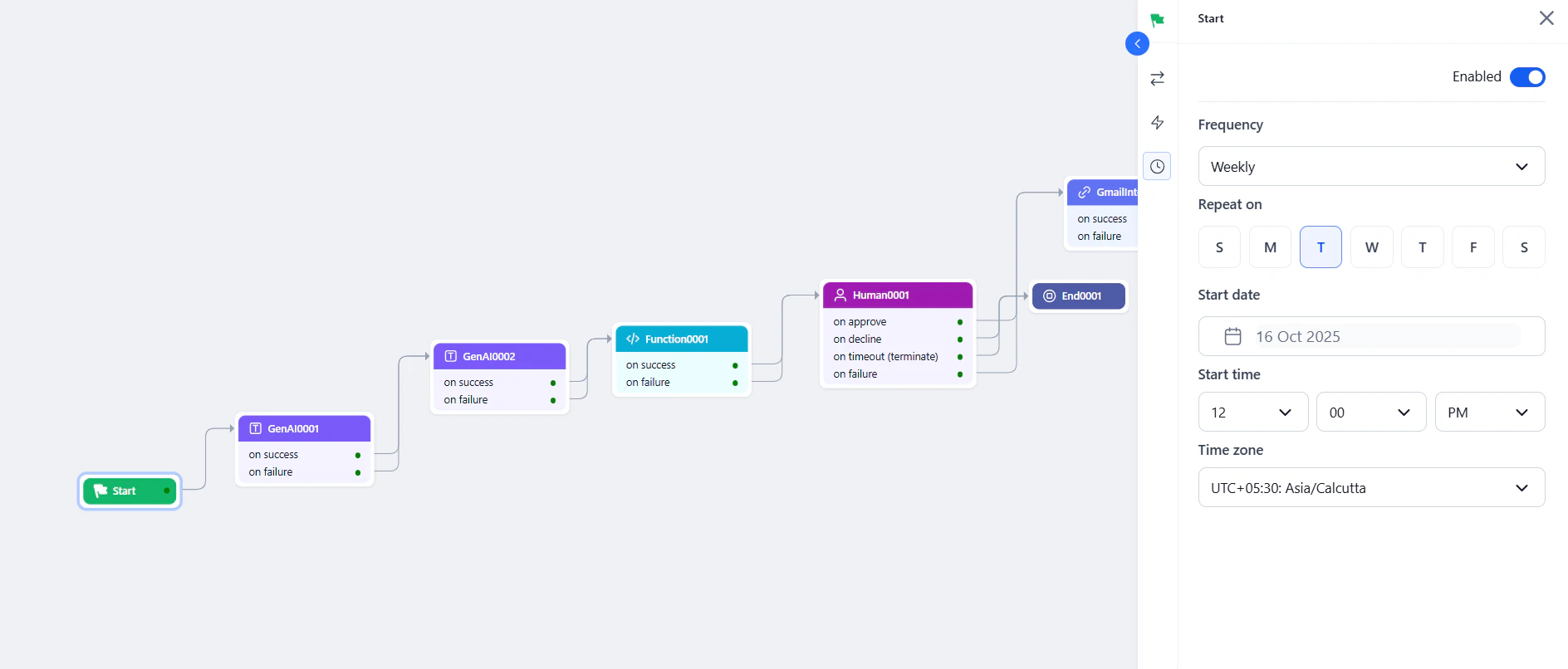The image size is (1568, 669).
Task: Select Wednesday in the Repeat on row
Action: pyautogui.click(x=1371, y=247)
